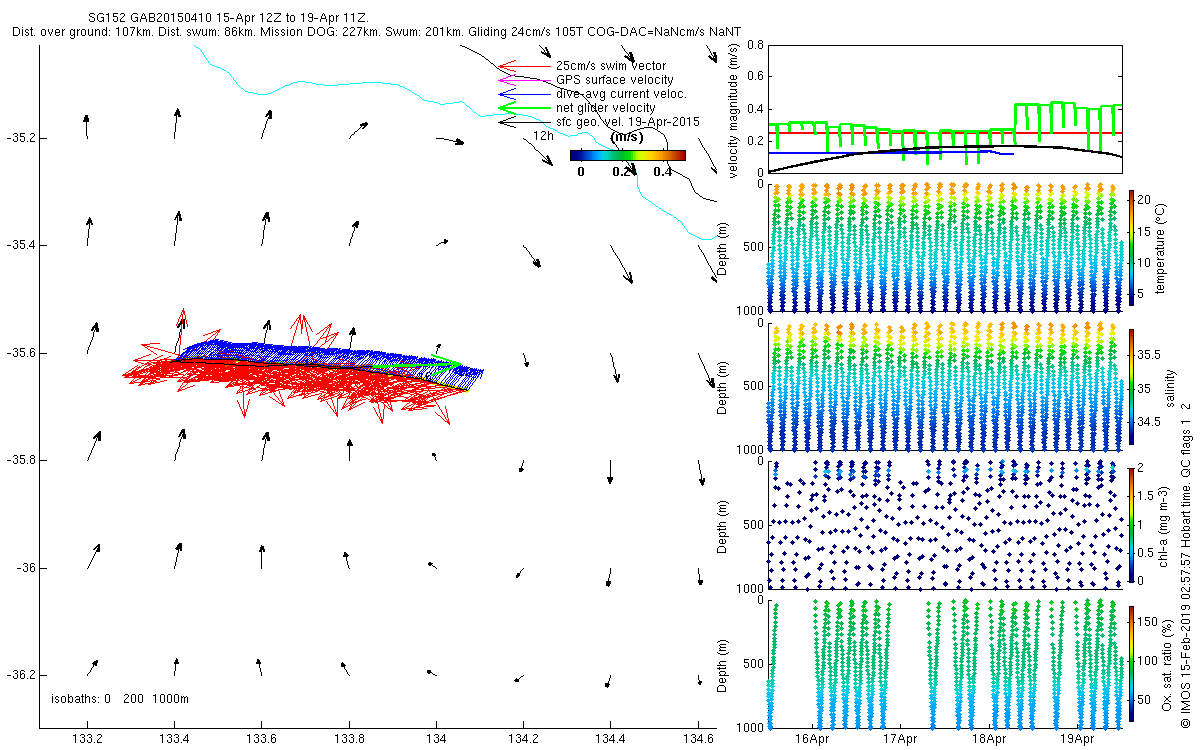Click the red swim vector arrow in the legend
Viewport: 1200px width, 750px height.
524,67
